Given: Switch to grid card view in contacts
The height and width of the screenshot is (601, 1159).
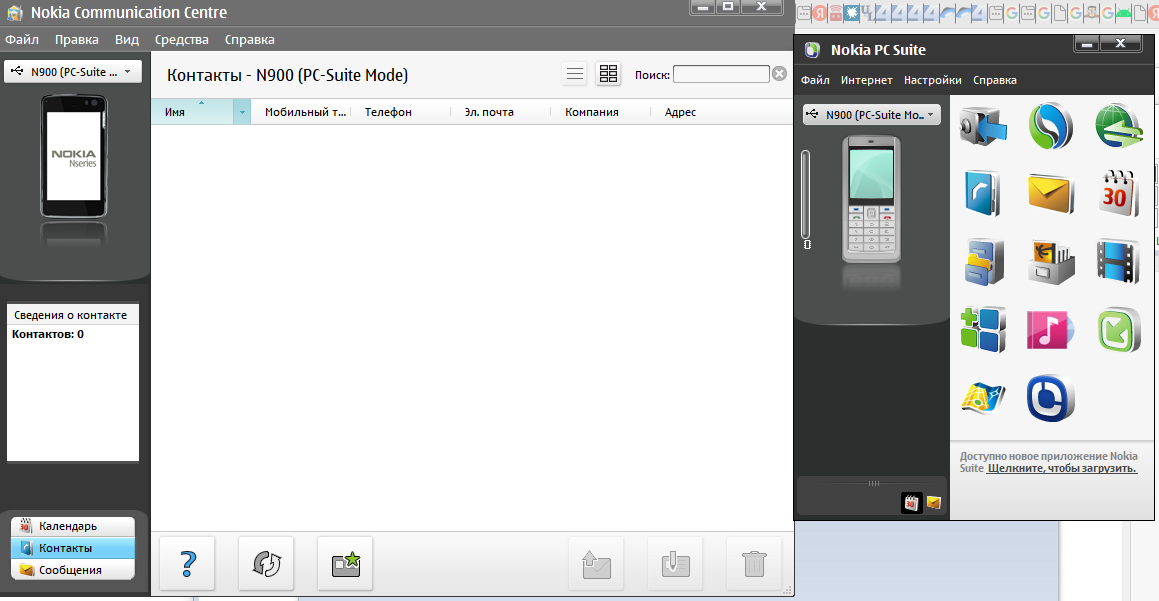Looking at the screenshot, I should 608,74.
